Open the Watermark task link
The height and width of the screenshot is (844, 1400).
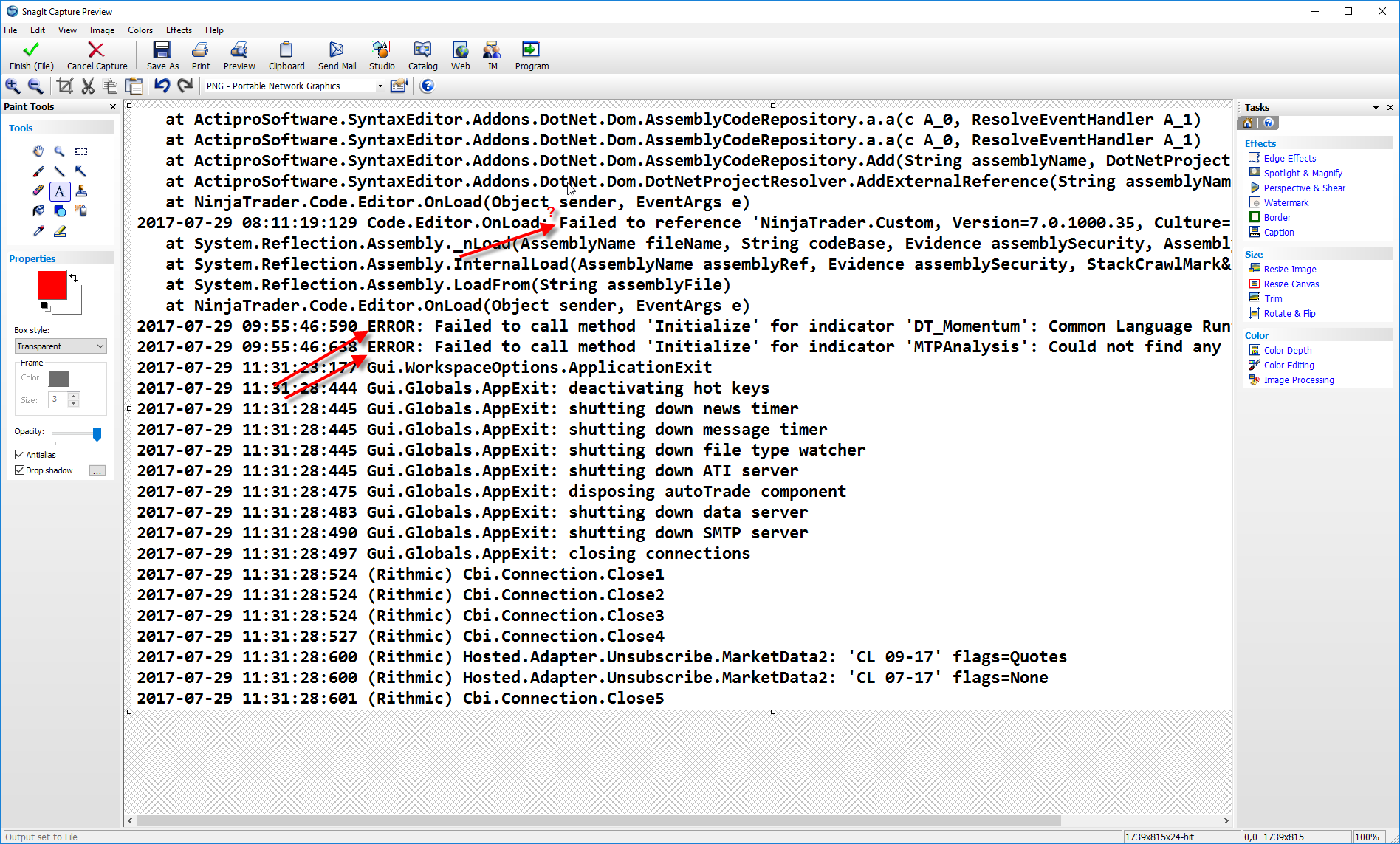tap(1286, 202)
